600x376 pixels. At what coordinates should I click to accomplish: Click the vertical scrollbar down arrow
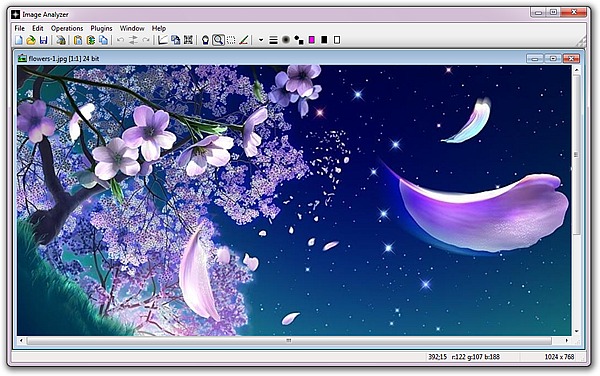[x=577, y=331]
